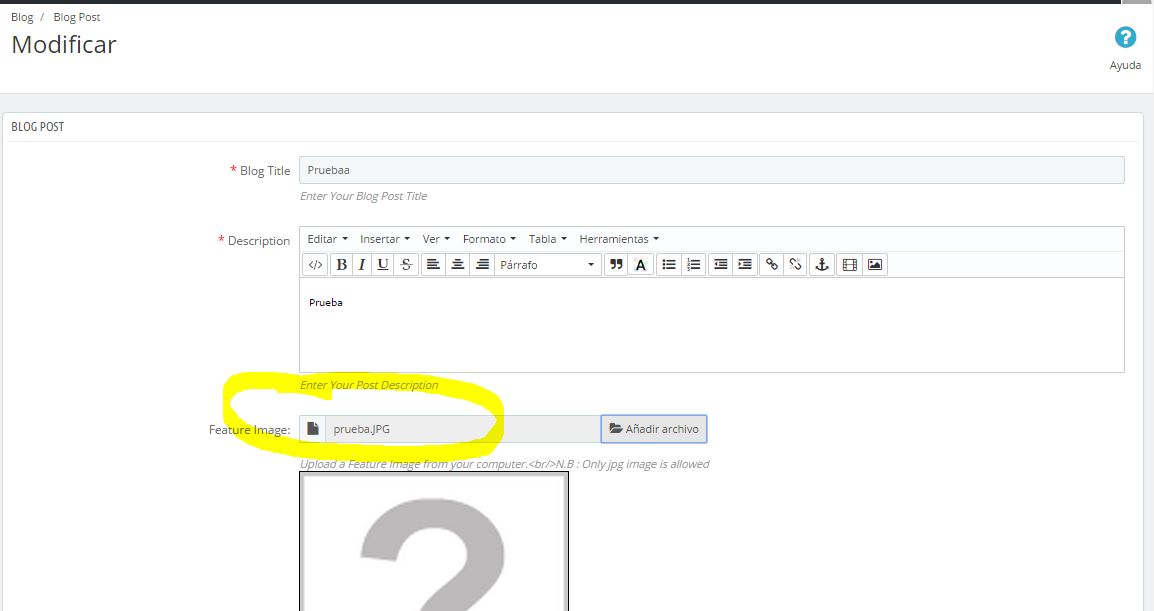
Task: Click the Blog Title input field
Action: click(712, 170)
